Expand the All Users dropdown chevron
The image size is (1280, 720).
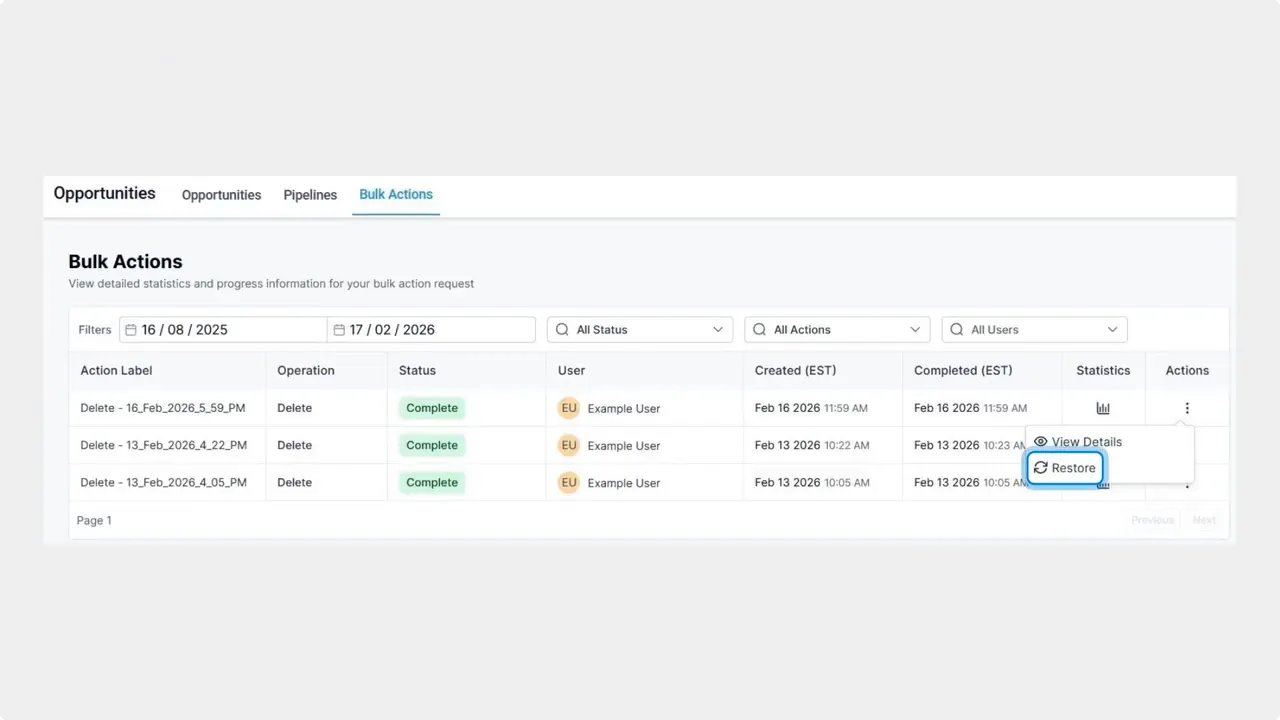click(1112, 330)
